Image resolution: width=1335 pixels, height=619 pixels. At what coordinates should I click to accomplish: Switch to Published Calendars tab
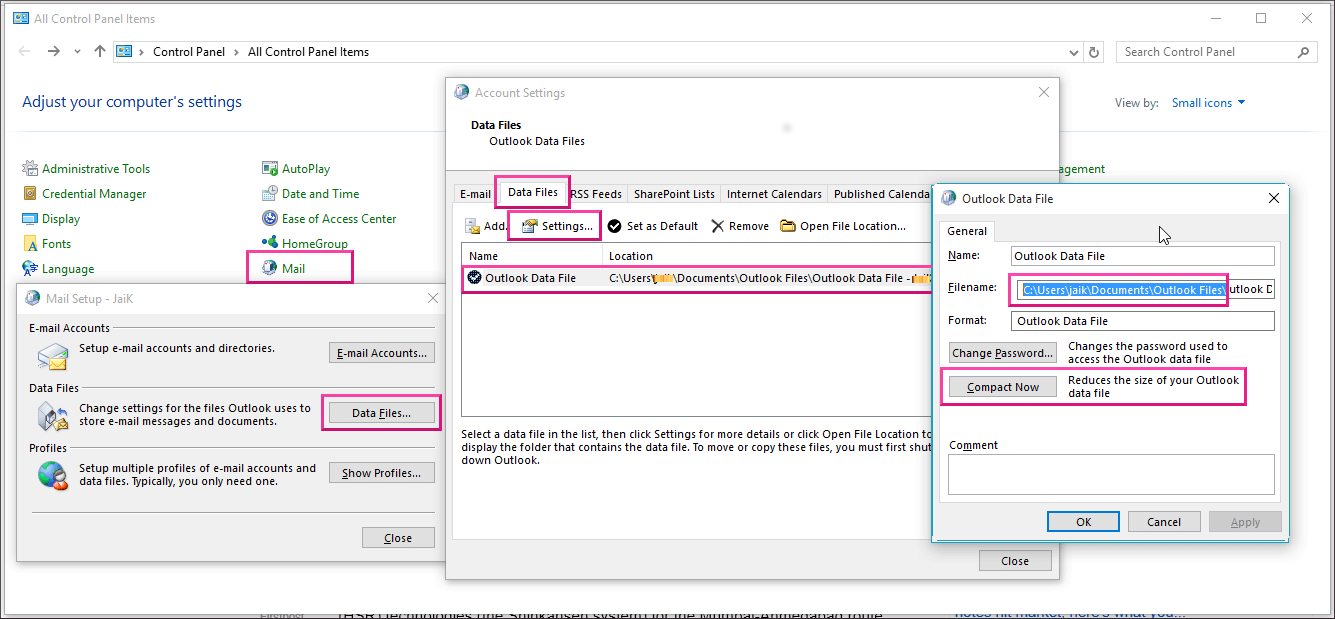(882, 194)
